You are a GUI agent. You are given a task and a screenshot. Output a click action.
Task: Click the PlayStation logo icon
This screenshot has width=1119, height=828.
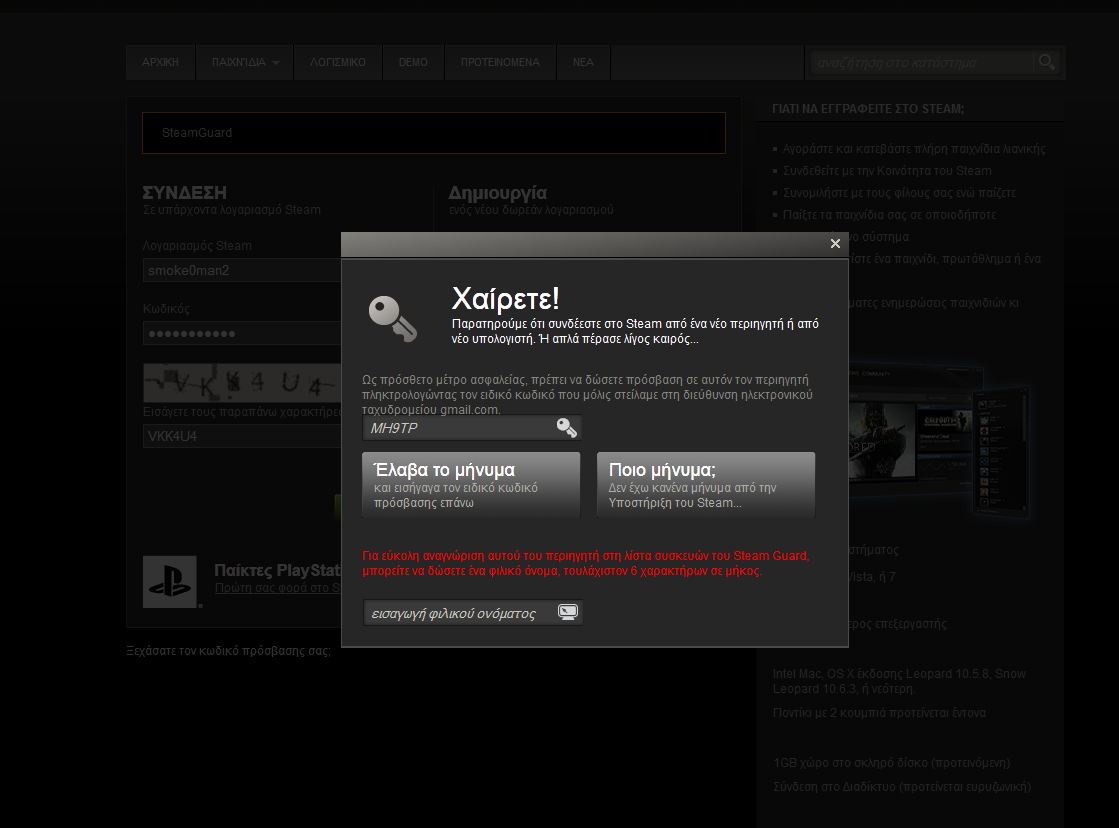pyautogui.click(x=170, y=582)
